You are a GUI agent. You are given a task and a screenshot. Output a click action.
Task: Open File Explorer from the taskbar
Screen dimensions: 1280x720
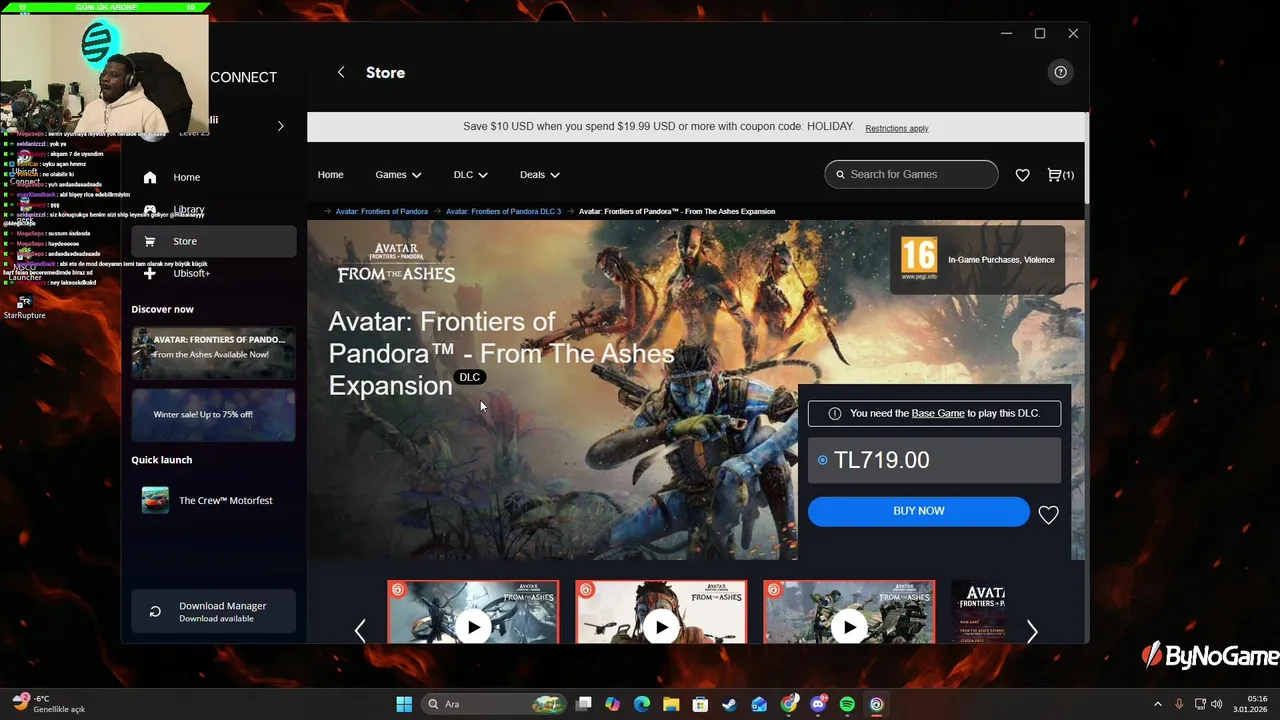(670, 704)
